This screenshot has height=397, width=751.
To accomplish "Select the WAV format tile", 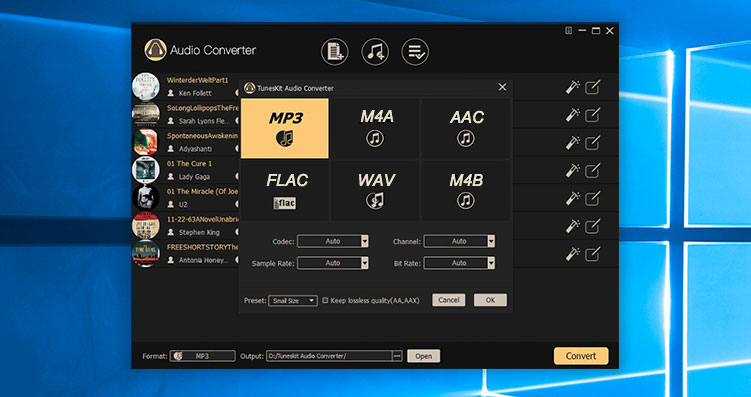I will point(375,190).
